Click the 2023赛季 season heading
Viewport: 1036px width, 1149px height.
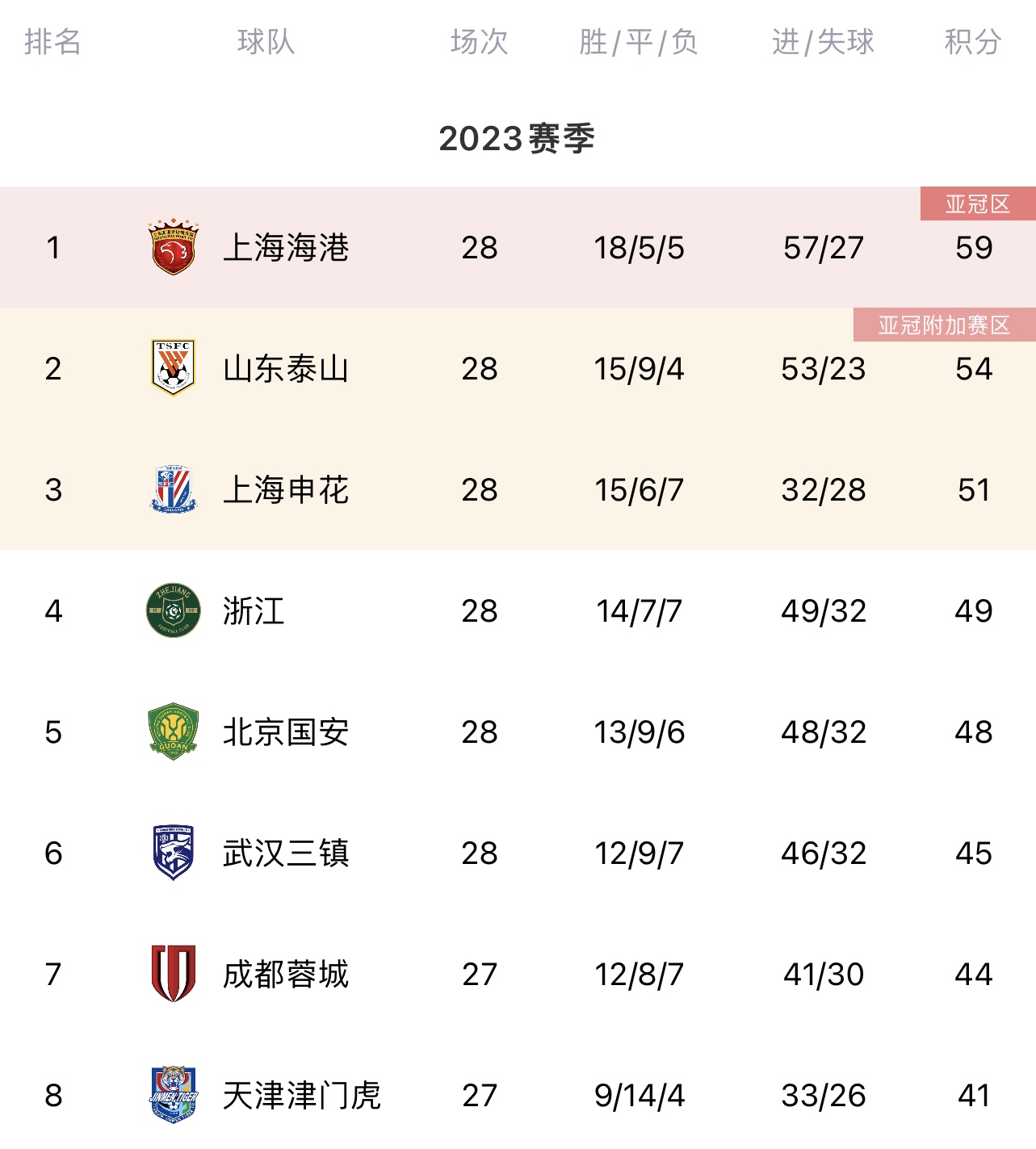[517, 139]
